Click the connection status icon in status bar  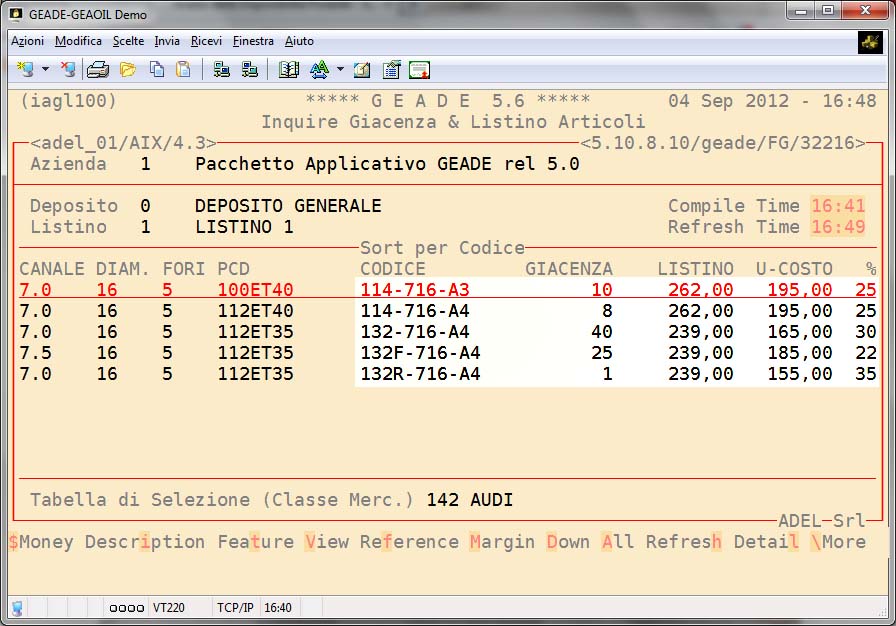click(17, 607)
